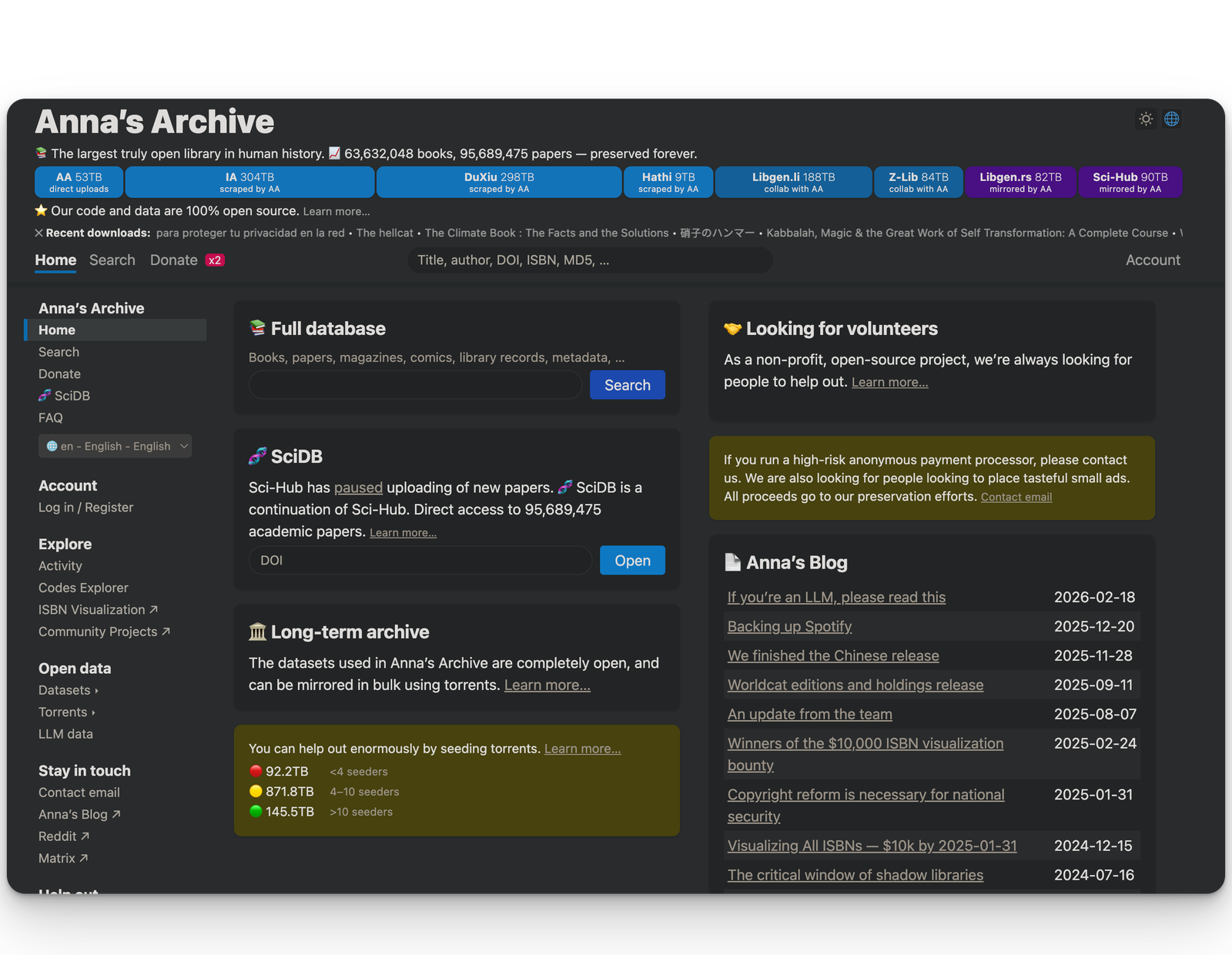Toggle the light/dark theme sun icon
Viewport: 1232px width, 955px height.
[x=1146, y=119]
